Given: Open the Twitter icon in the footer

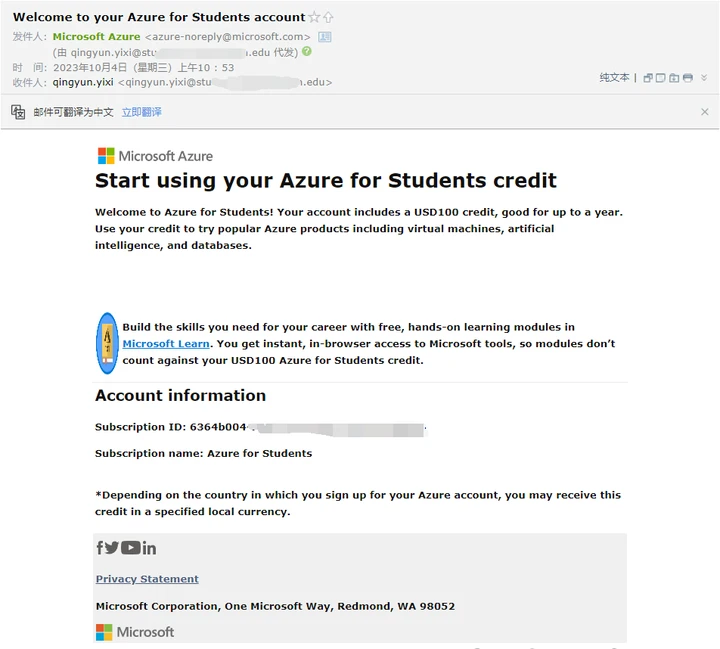Looking at the screenshot, I should coord(112,547).
